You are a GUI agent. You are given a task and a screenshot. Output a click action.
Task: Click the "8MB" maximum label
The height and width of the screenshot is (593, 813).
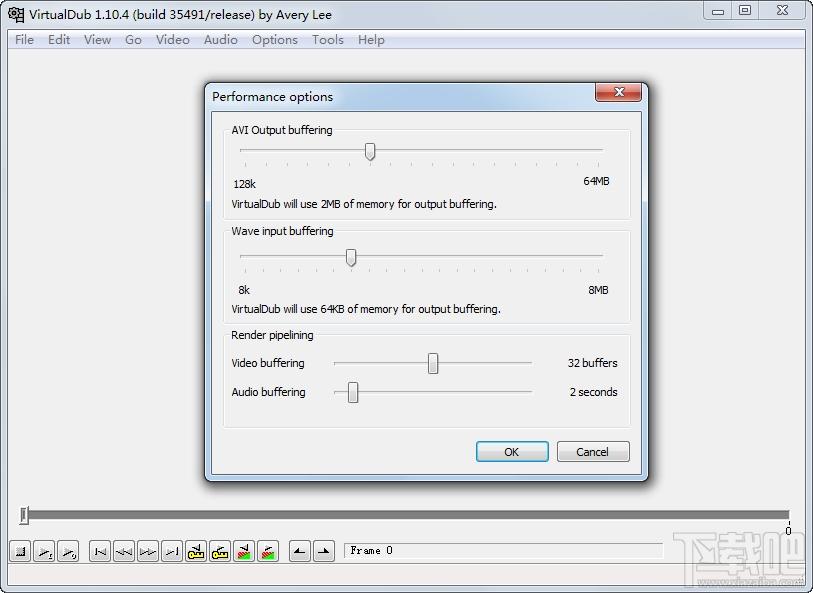pos(598,290)
